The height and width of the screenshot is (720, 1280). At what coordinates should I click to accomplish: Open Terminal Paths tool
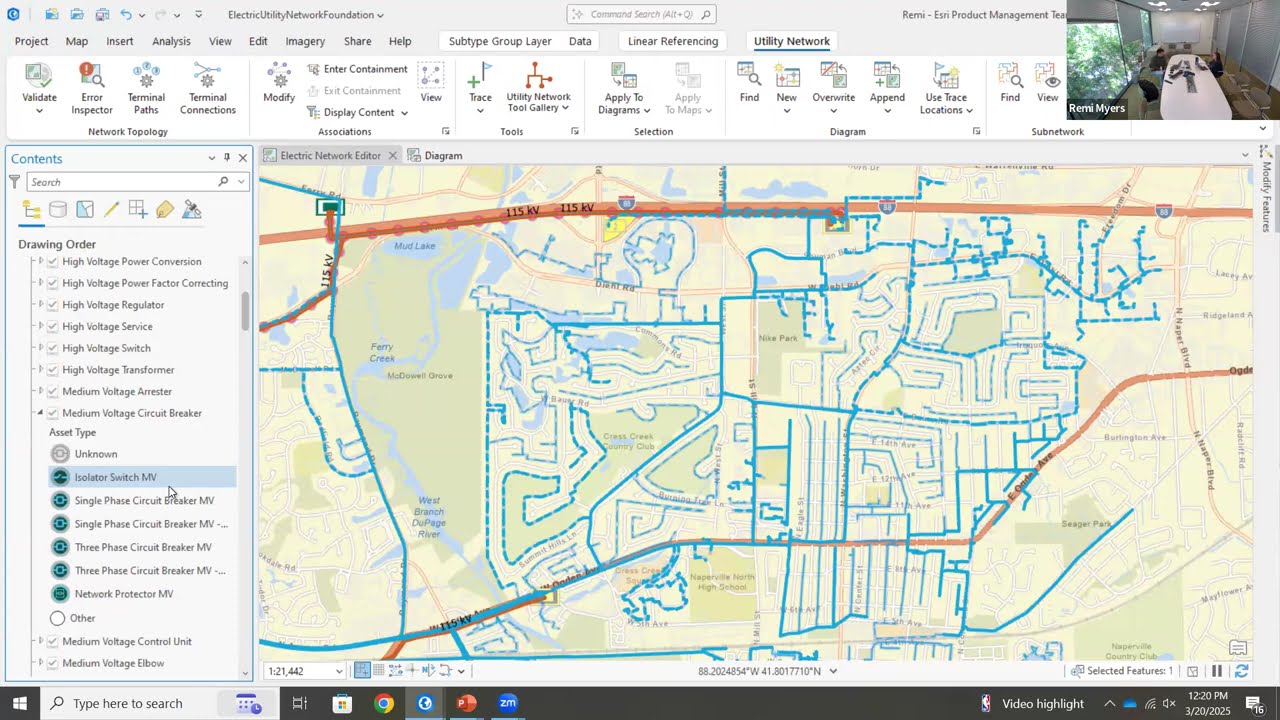click(146, 88)
